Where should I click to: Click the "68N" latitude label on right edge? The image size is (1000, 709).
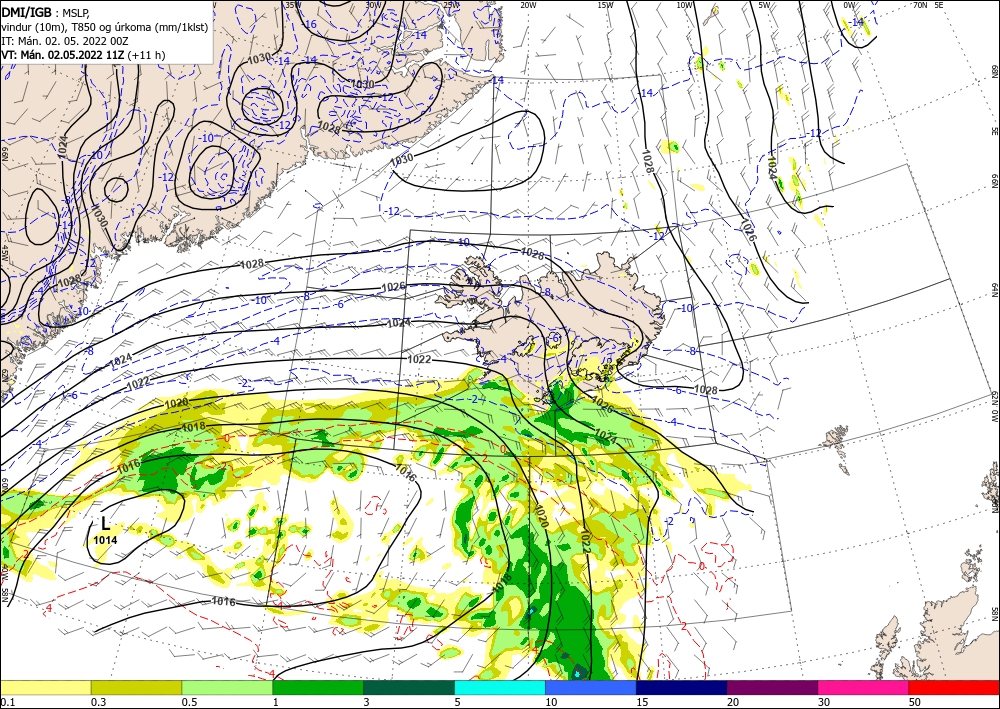[x=994, y=71]
